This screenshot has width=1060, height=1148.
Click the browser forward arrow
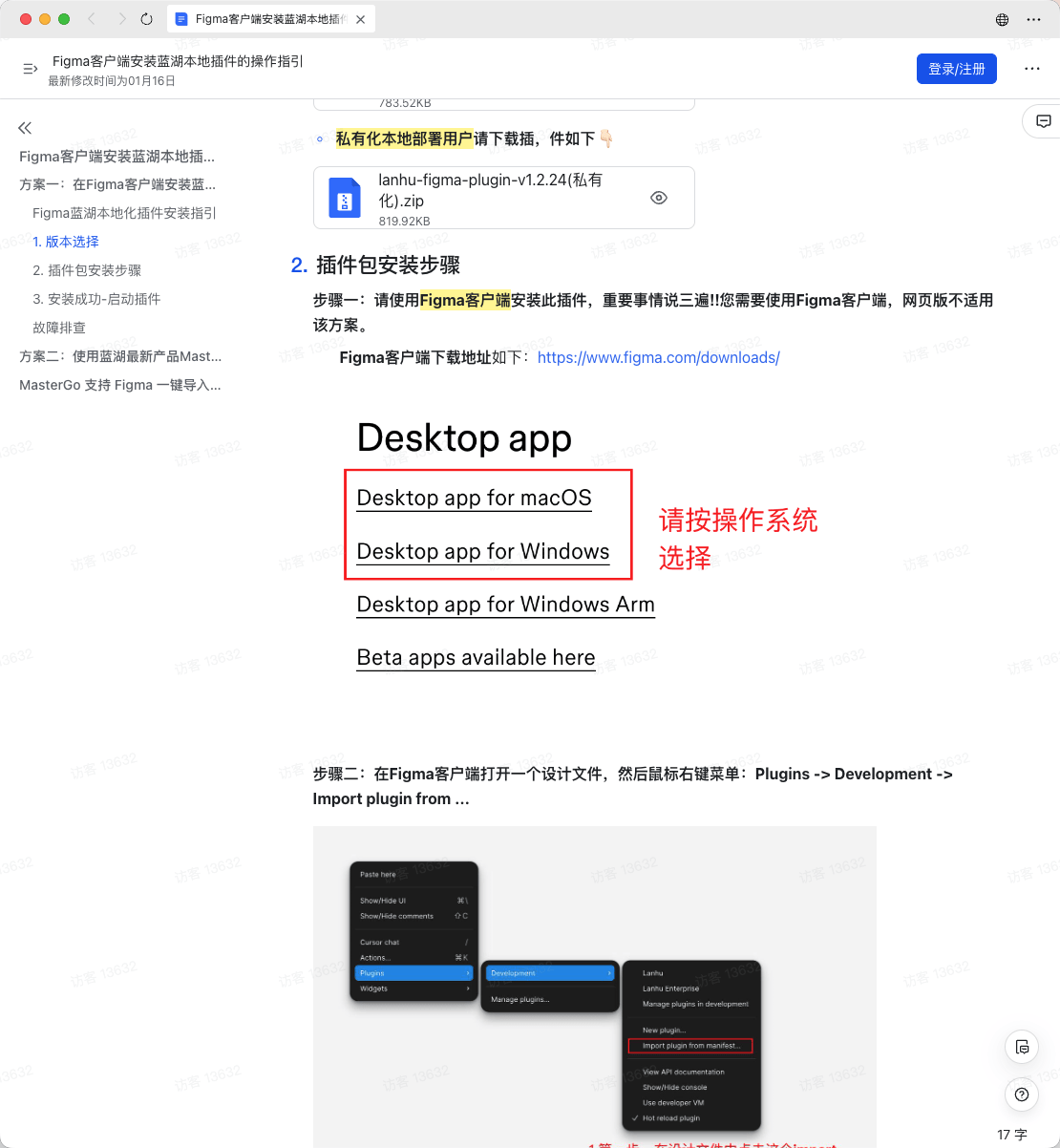[121, 19]
